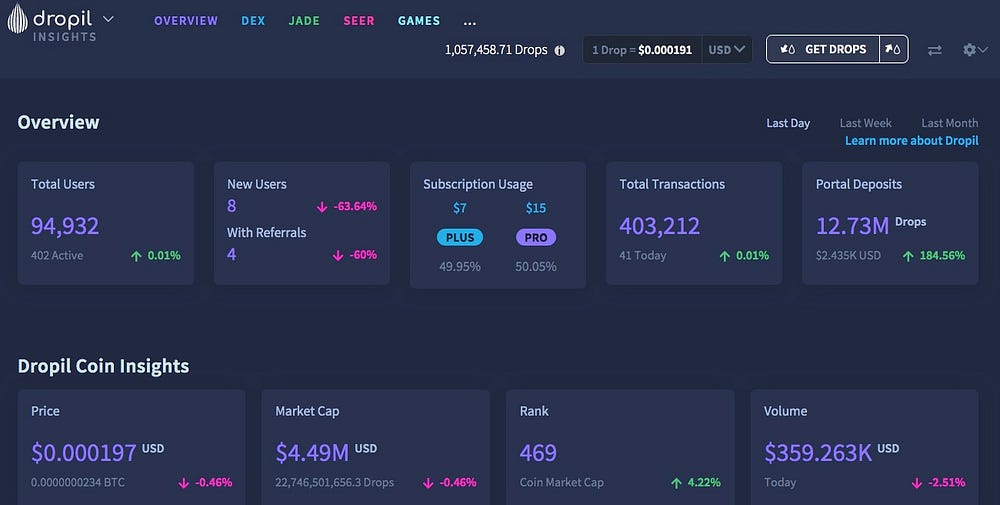
Task: Click the Volume -2.51% change
Action: click(x=938, y=482)
